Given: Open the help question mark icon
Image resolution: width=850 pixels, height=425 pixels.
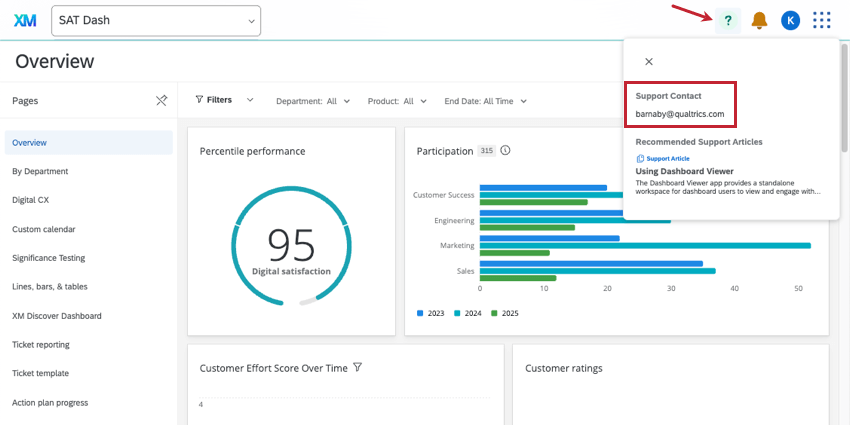Looking at the screenshot, I should pos(727,20).
